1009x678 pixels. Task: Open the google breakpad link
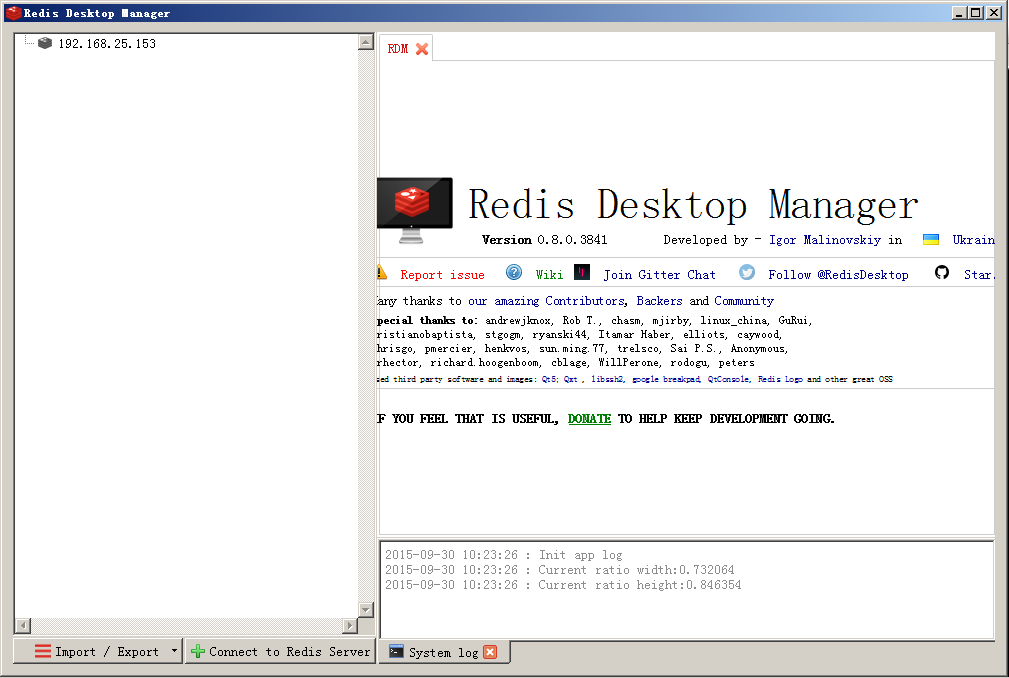(x=665, y=380)
